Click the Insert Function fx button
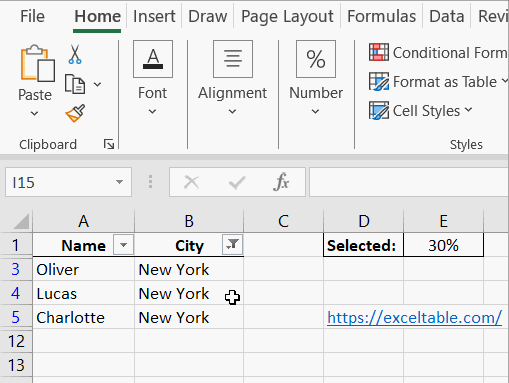Viewport: 509px width, 383px height. tap(281, 182)
